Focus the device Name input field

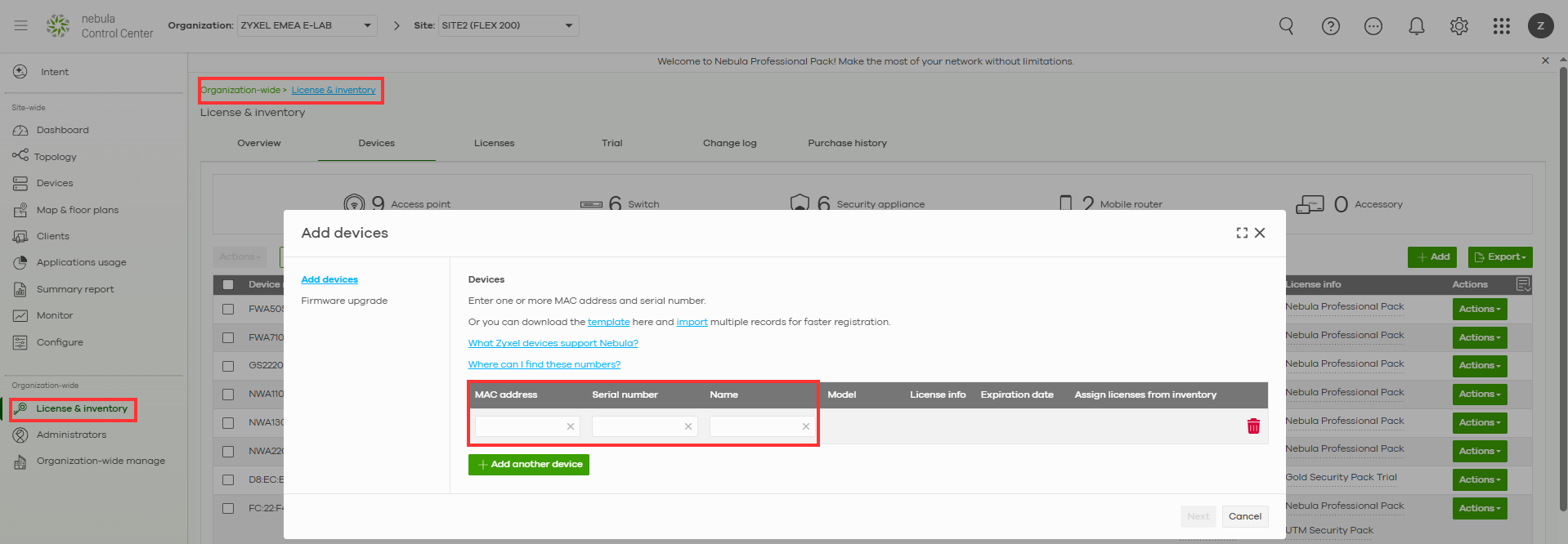pyautogui.click(x=763, y=426)
